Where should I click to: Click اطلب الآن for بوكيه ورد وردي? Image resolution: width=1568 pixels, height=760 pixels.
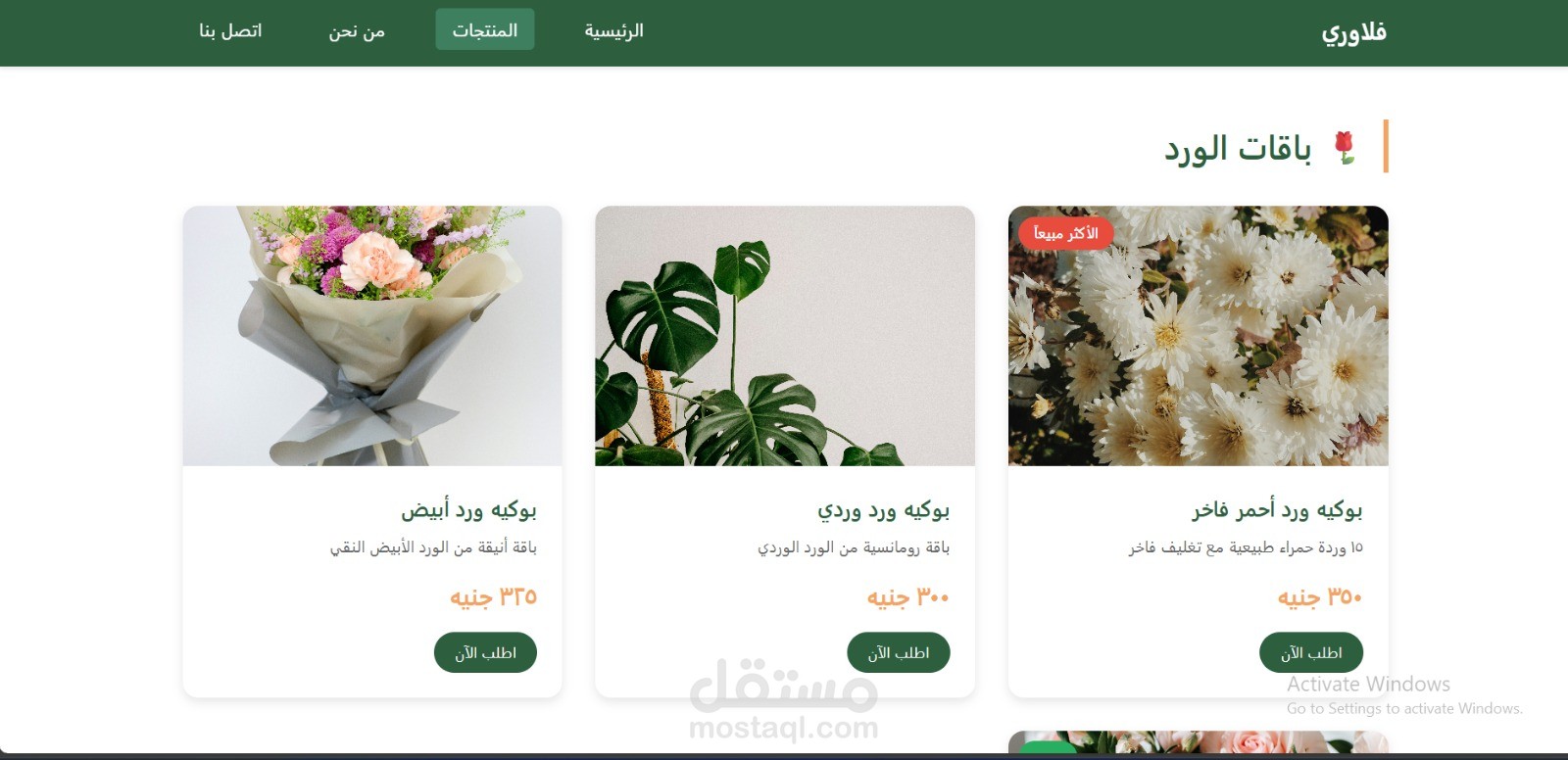click(899, 652)
